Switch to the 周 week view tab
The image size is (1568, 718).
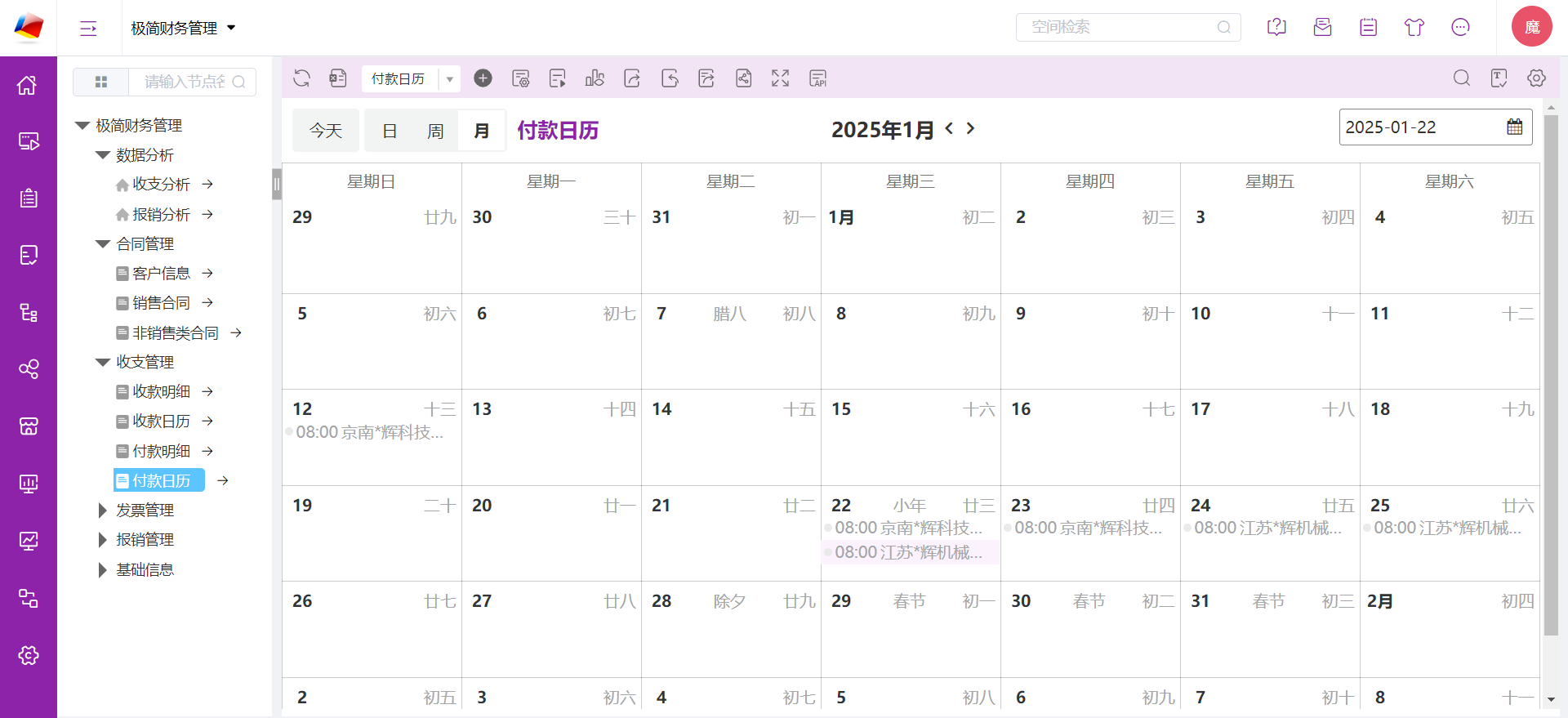pyautogui.click(x=435, y=131)
